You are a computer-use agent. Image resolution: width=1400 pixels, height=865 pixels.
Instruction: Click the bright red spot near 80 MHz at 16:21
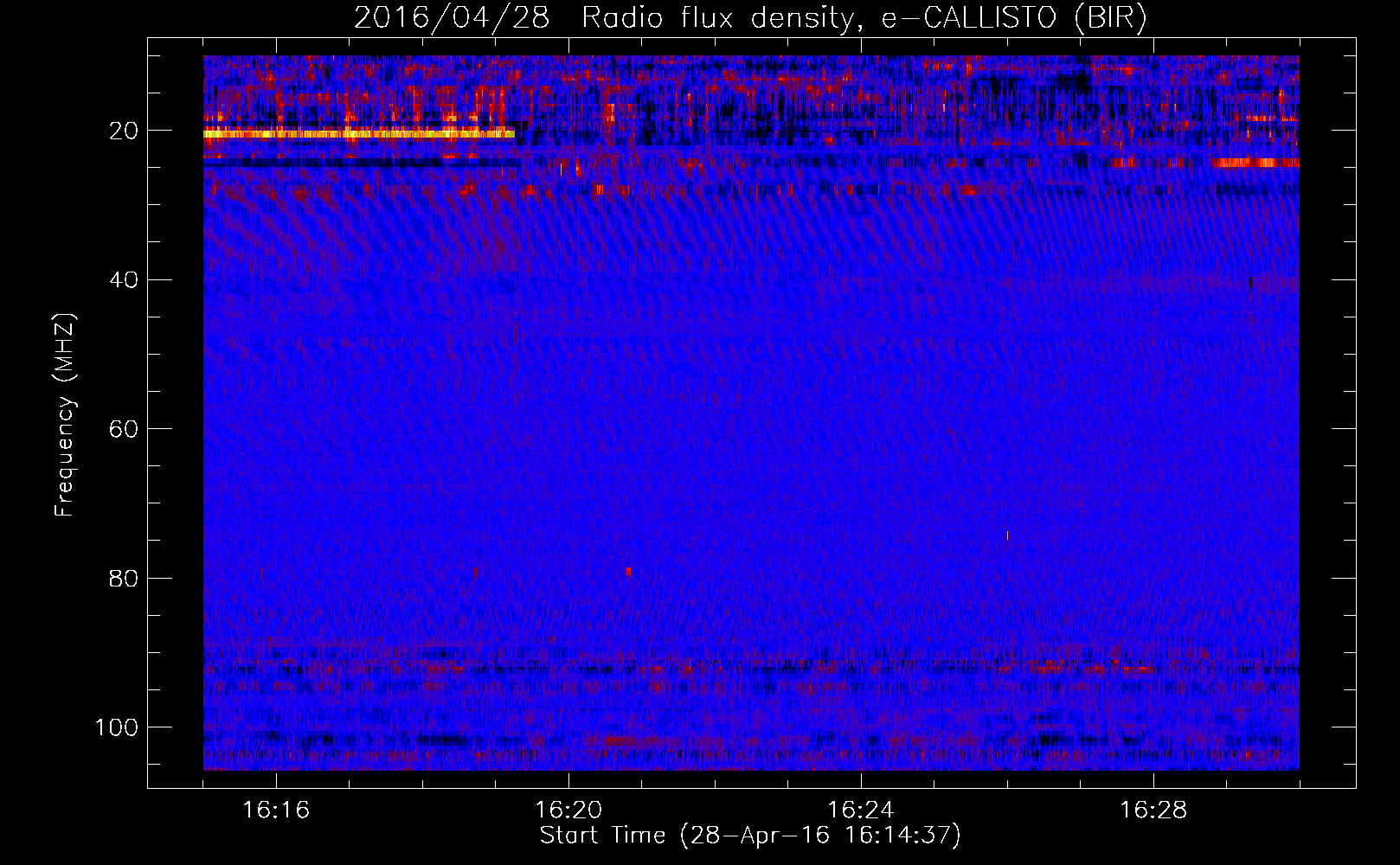coord(629,572)
